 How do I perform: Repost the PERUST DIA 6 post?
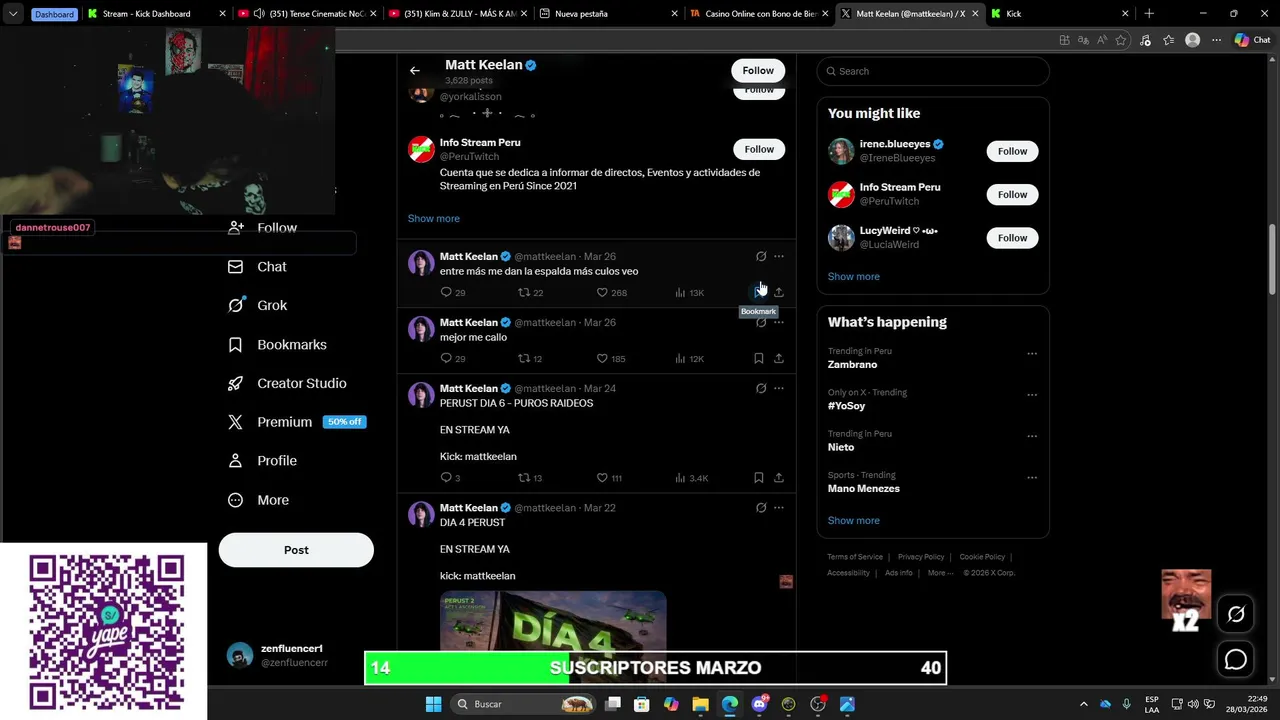point(530,478)
